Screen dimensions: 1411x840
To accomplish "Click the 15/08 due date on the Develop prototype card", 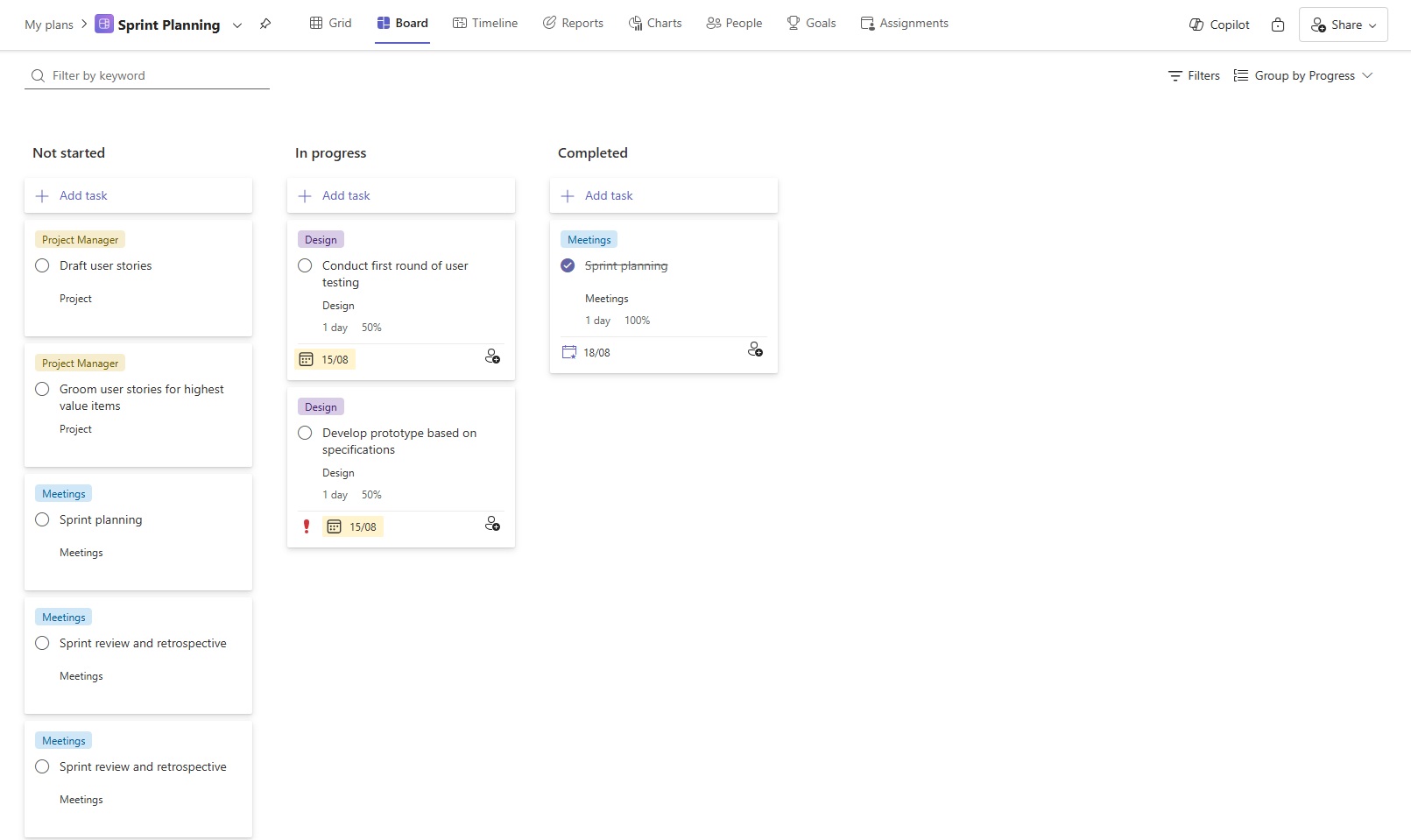I will (353, 526).
